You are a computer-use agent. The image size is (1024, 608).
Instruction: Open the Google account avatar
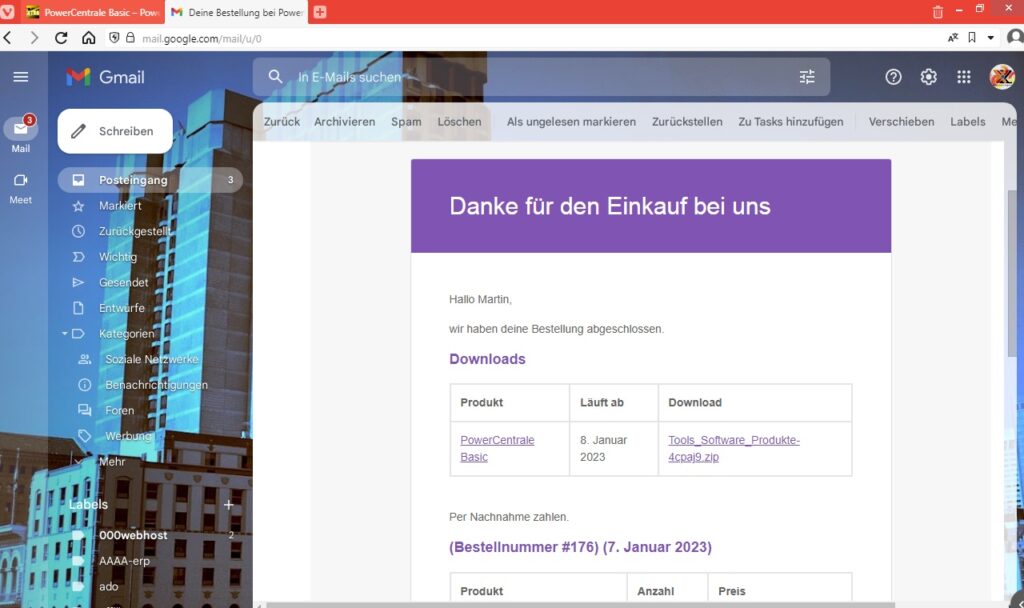point(1002,77)
